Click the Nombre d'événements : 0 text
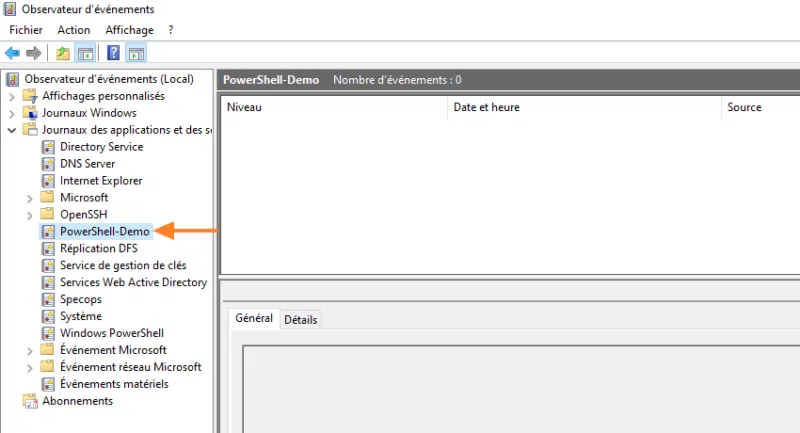The image size is (800, 433). click(x=397, y=80)
